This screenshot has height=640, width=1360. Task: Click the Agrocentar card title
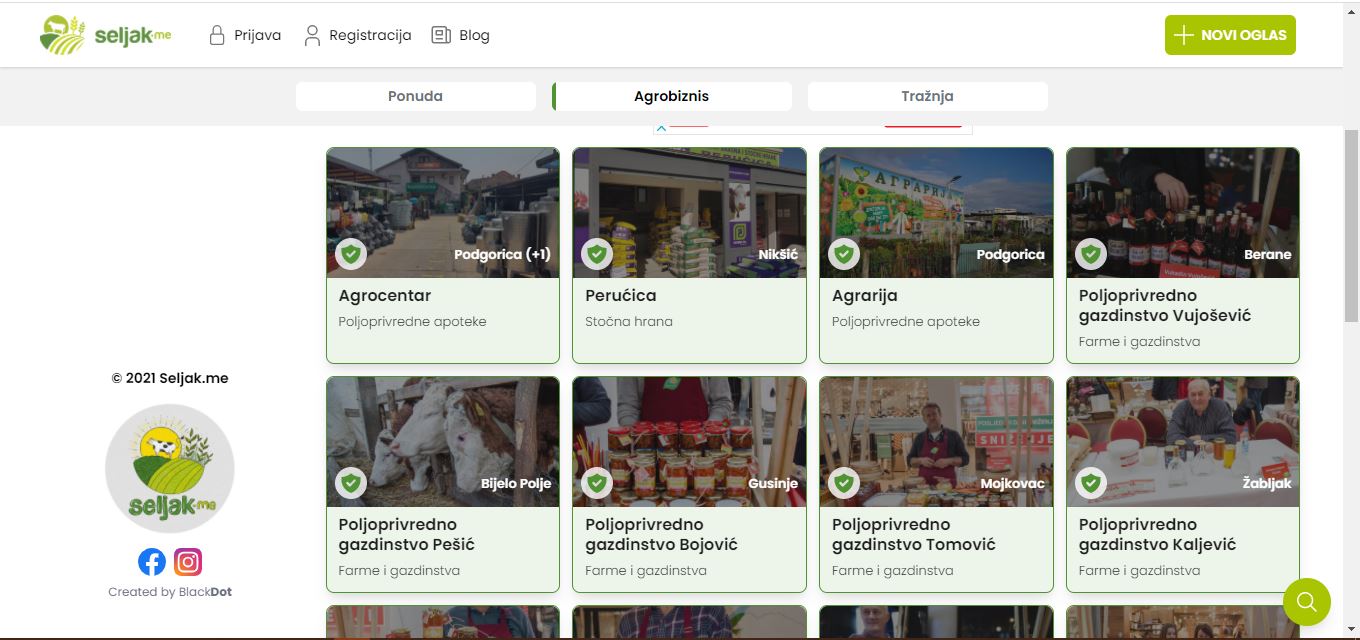pos(385,296)
